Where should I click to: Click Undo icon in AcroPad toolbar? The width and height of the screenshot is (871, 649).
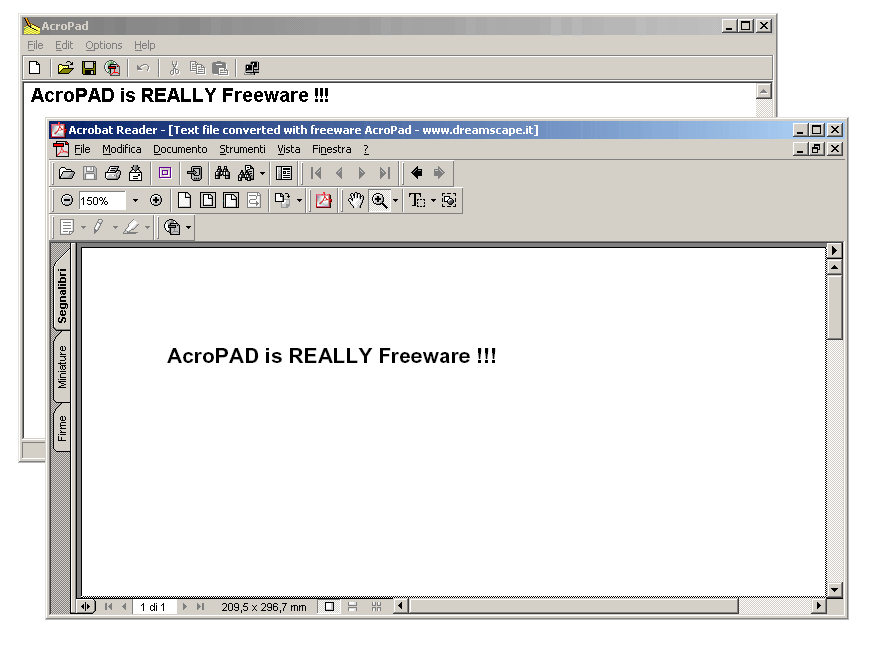[x=143, y=68]
